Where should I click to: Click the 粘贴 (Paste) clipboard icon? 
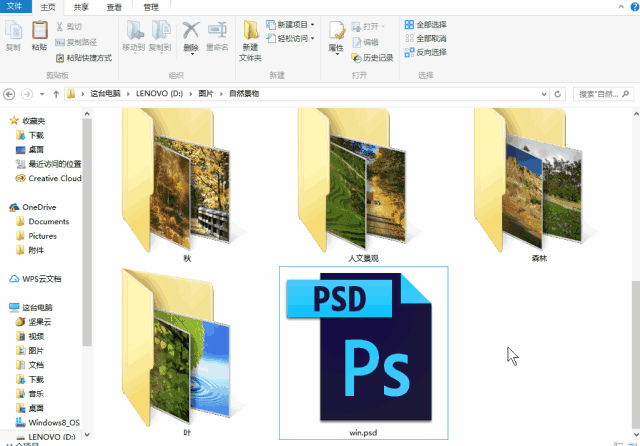tap(40, 36)
